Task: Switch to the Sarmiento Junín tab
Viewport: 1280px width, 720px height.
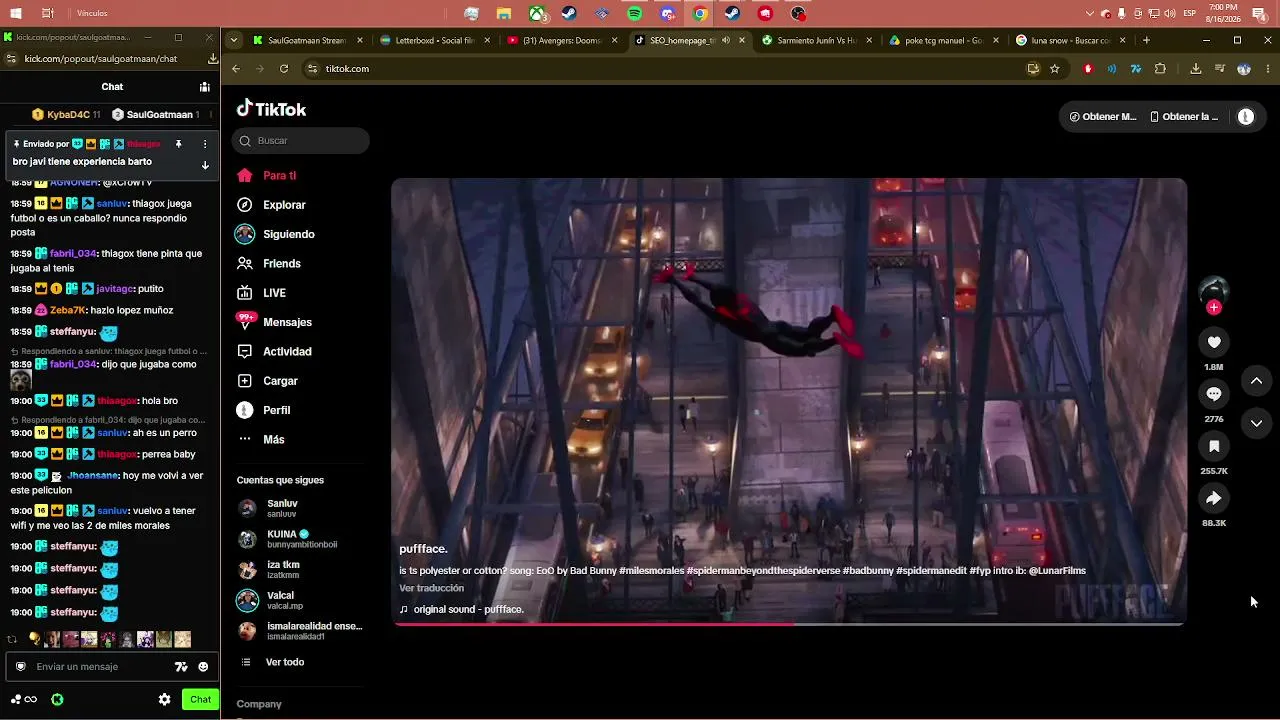Action: [x=816, y=41]
